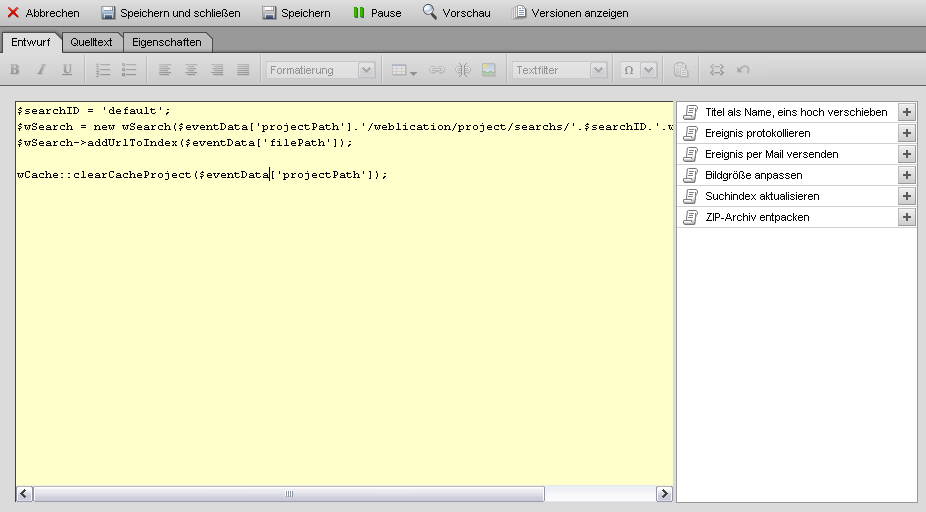Click scroll right arrow of code editor
Screen dimensions: 926x512
(664, 494)
